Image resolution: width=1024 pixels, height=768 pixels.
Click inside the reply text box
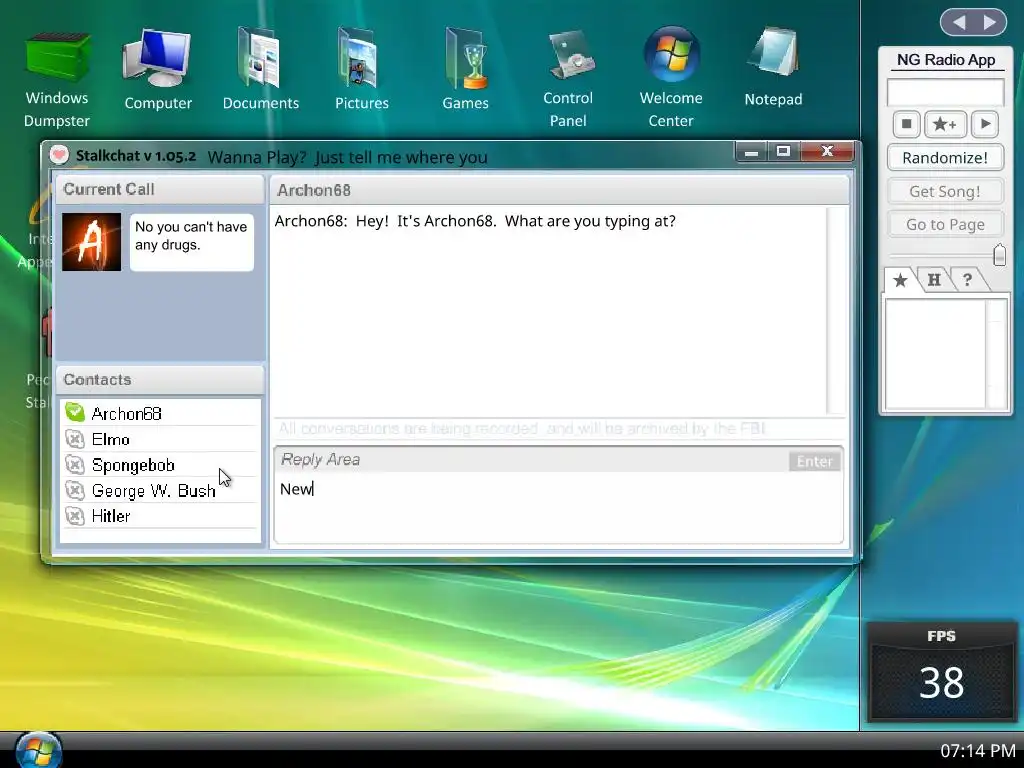click(x=558, y=507)
